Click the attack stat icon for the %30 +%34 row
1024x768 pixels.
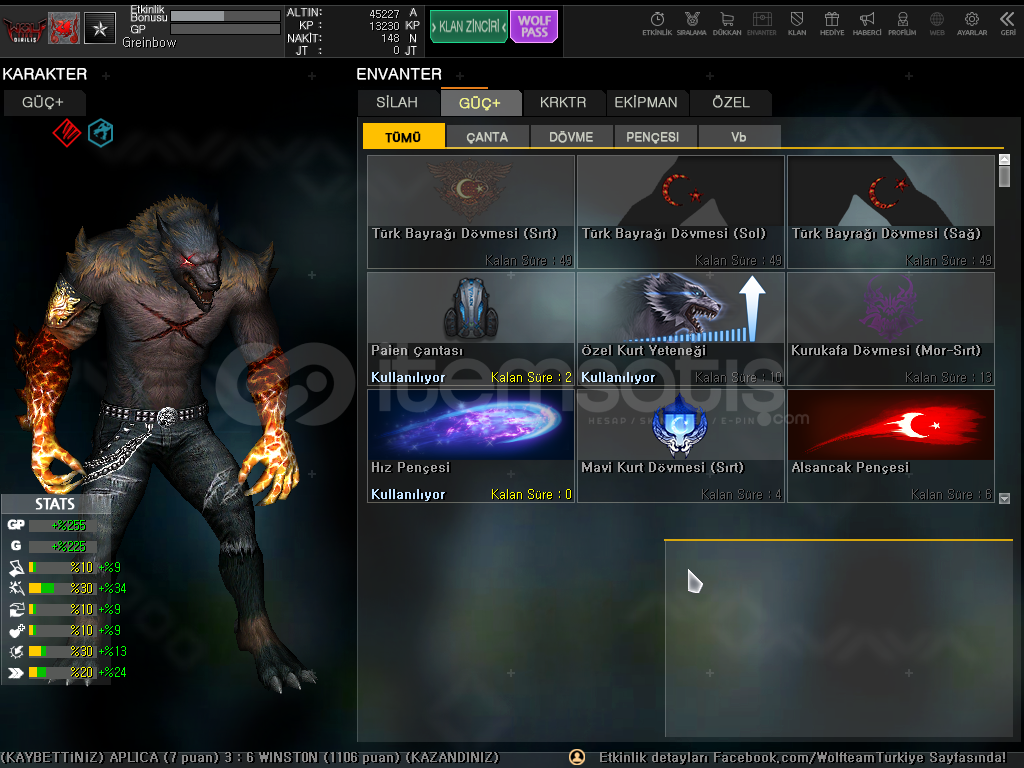[16, 588]
